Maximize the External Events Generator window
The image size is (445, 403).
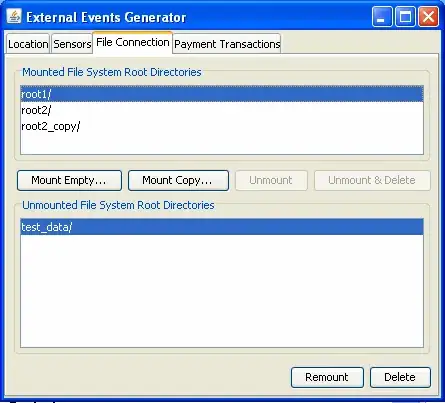coord(405,16)
